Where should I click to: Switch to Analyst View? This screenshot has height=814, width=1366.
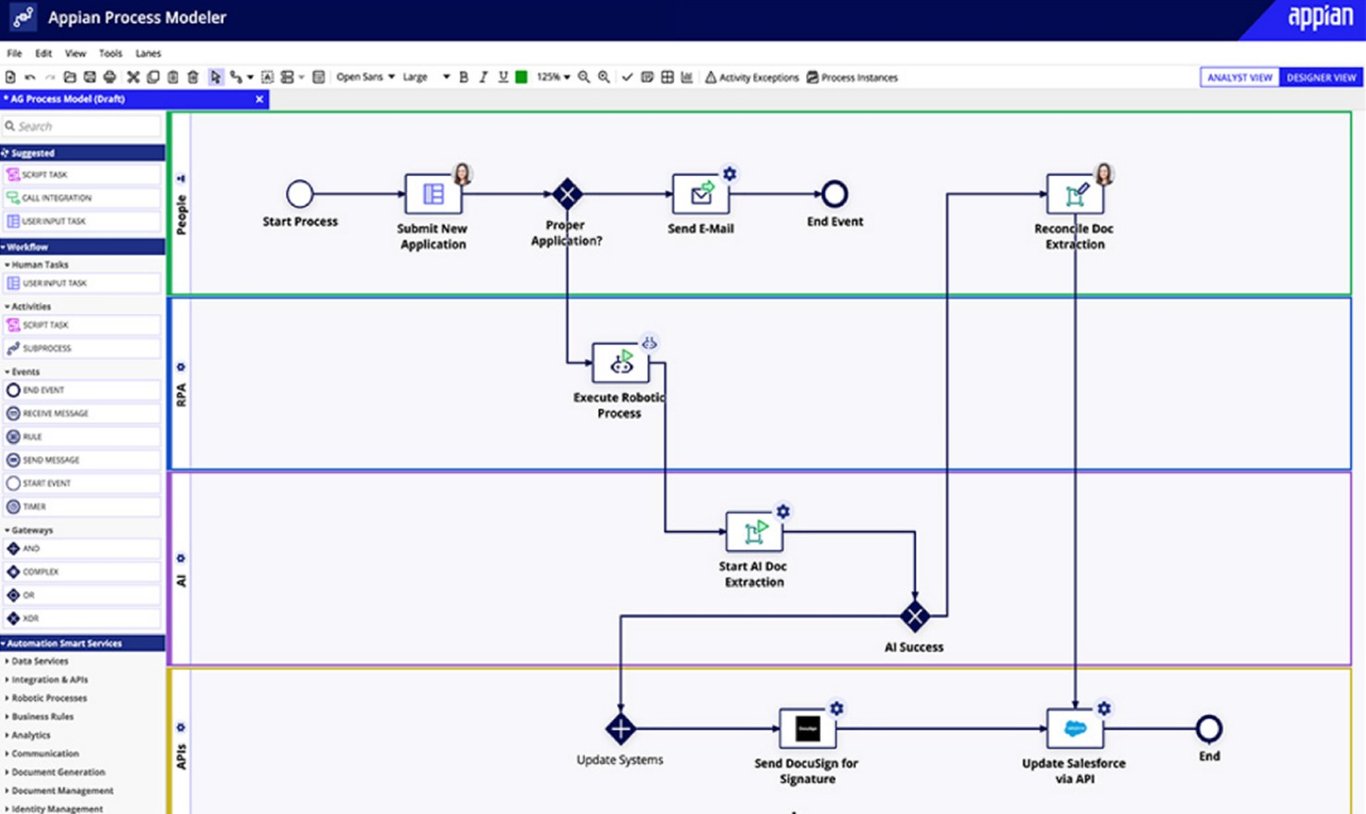(1239, 77)
